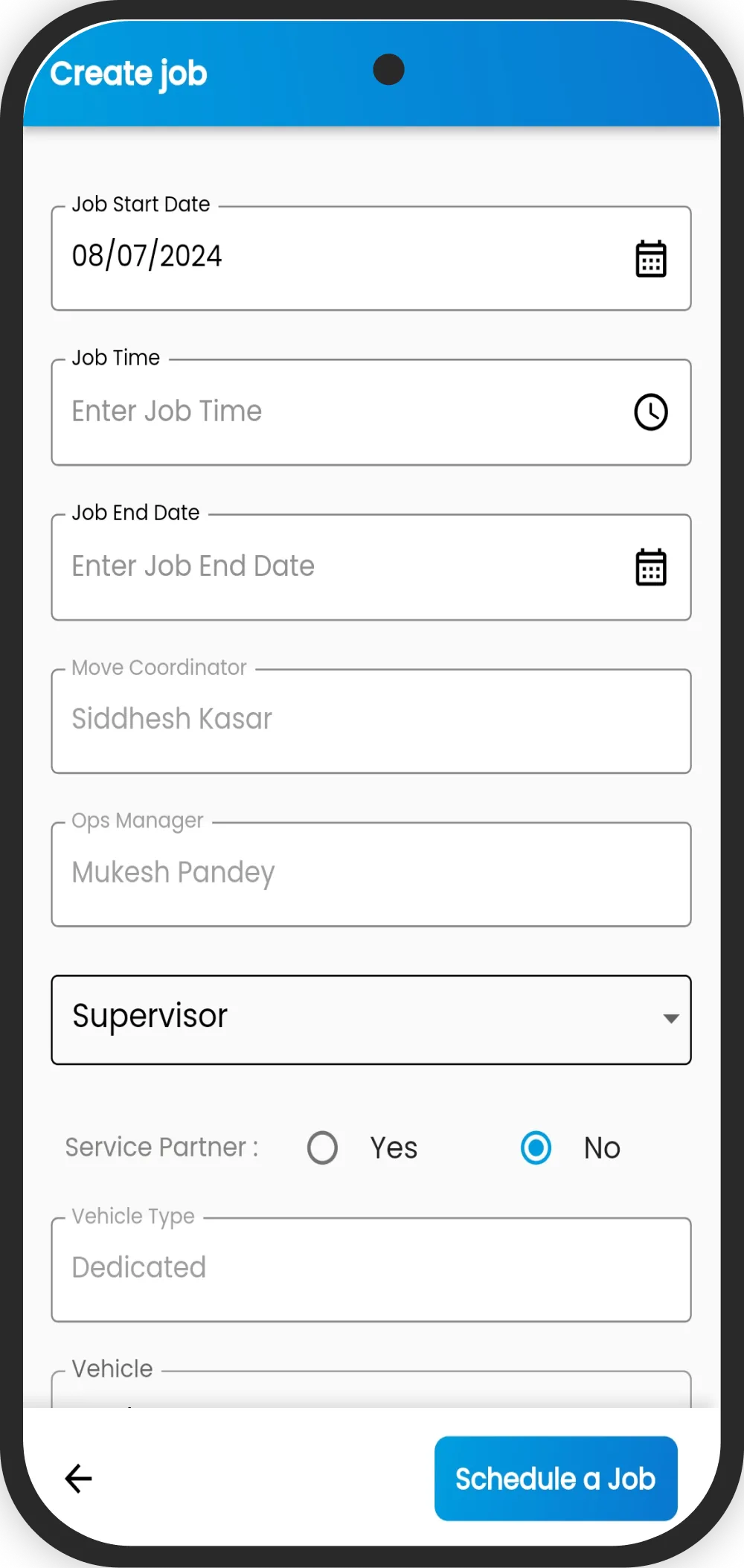This screenshot has width=744, height=1568.
Task: Select No radio button for Service Partner
Action: pyautogui.click(x=536, y=1148)
